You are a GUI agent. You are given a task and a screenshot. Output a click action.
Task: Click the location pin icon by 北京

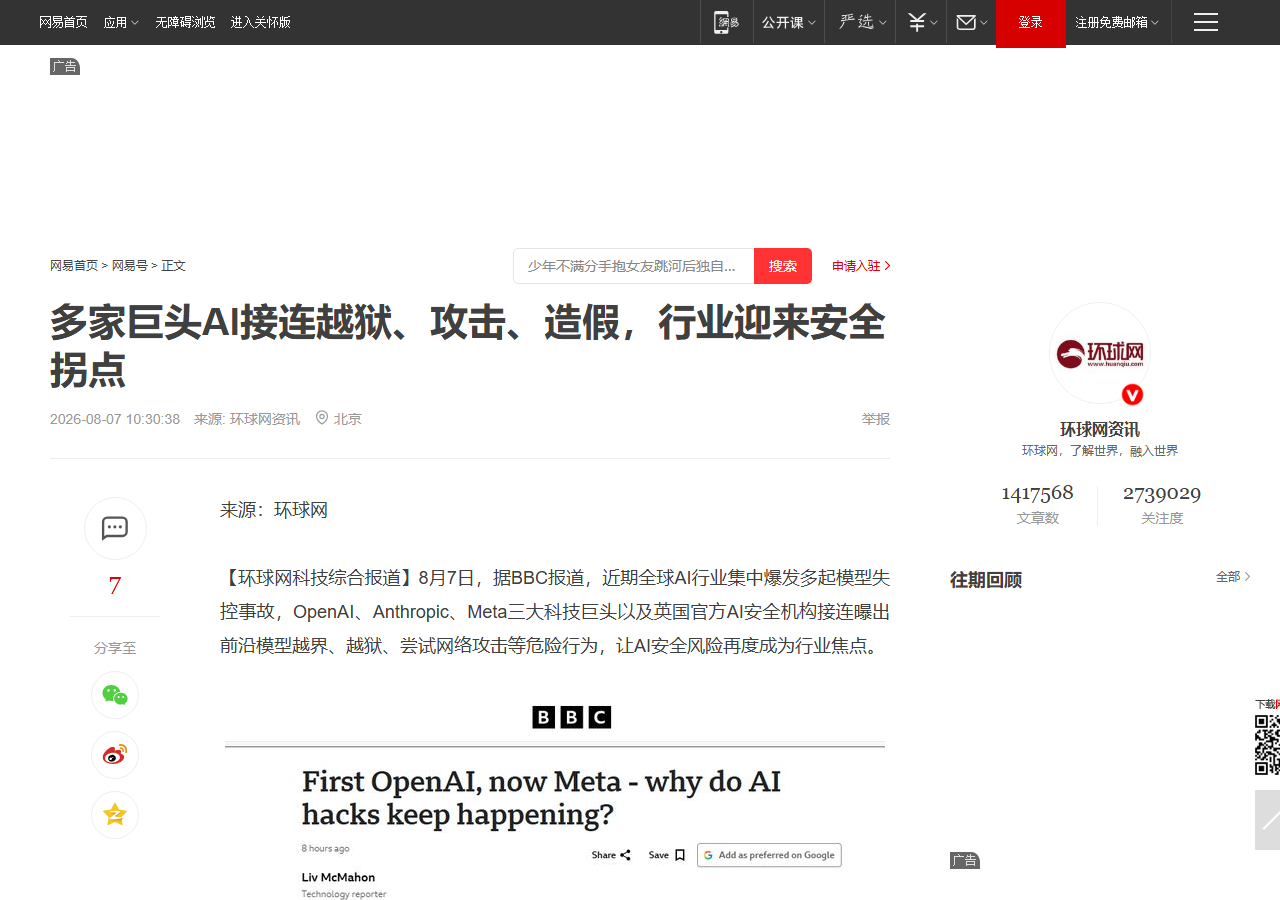click(x=322, y=418)
